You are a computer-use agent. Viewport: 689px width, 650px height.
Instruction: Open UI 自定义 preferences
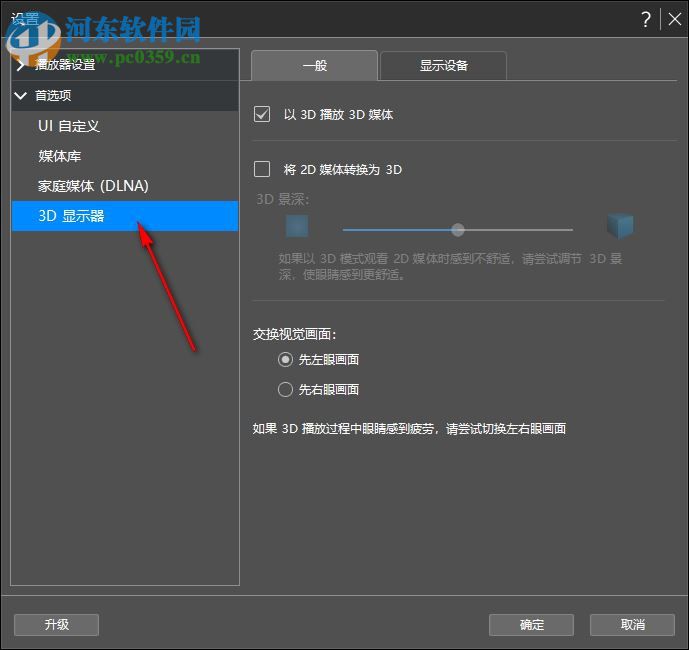125,126
